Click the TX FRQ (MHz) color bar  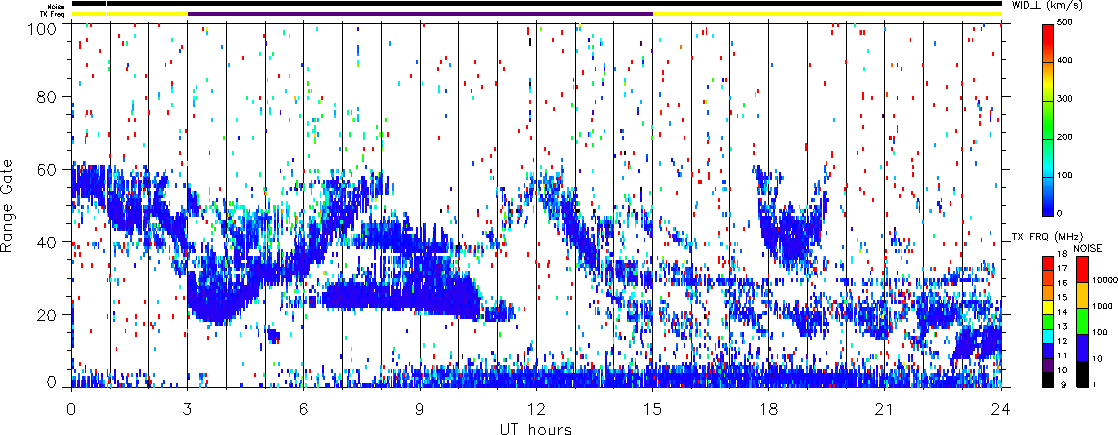[x=1048, y=322]
